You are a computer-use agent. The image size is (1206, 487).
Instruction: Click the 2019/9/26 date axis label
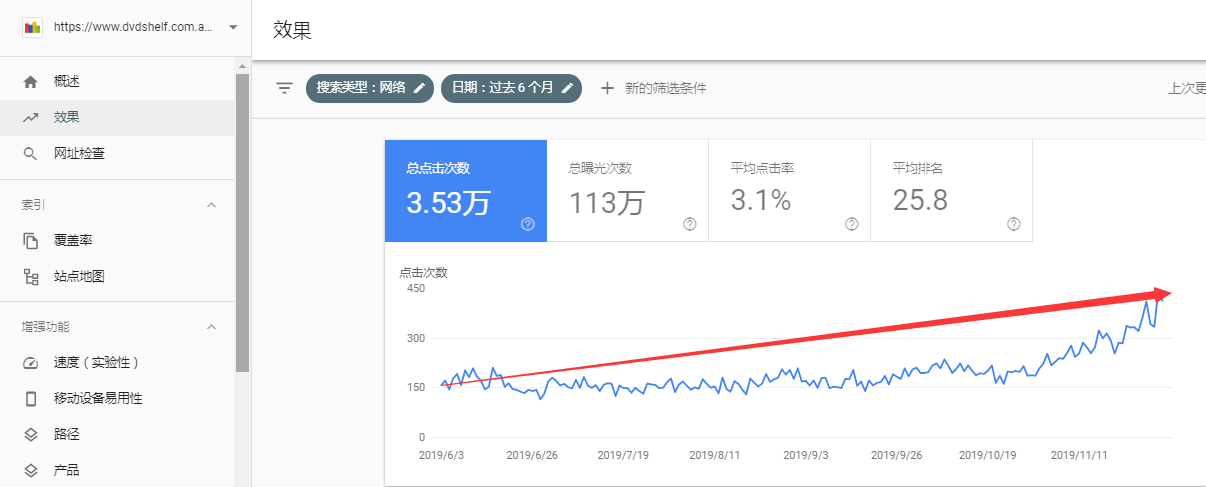pos(899,454)
